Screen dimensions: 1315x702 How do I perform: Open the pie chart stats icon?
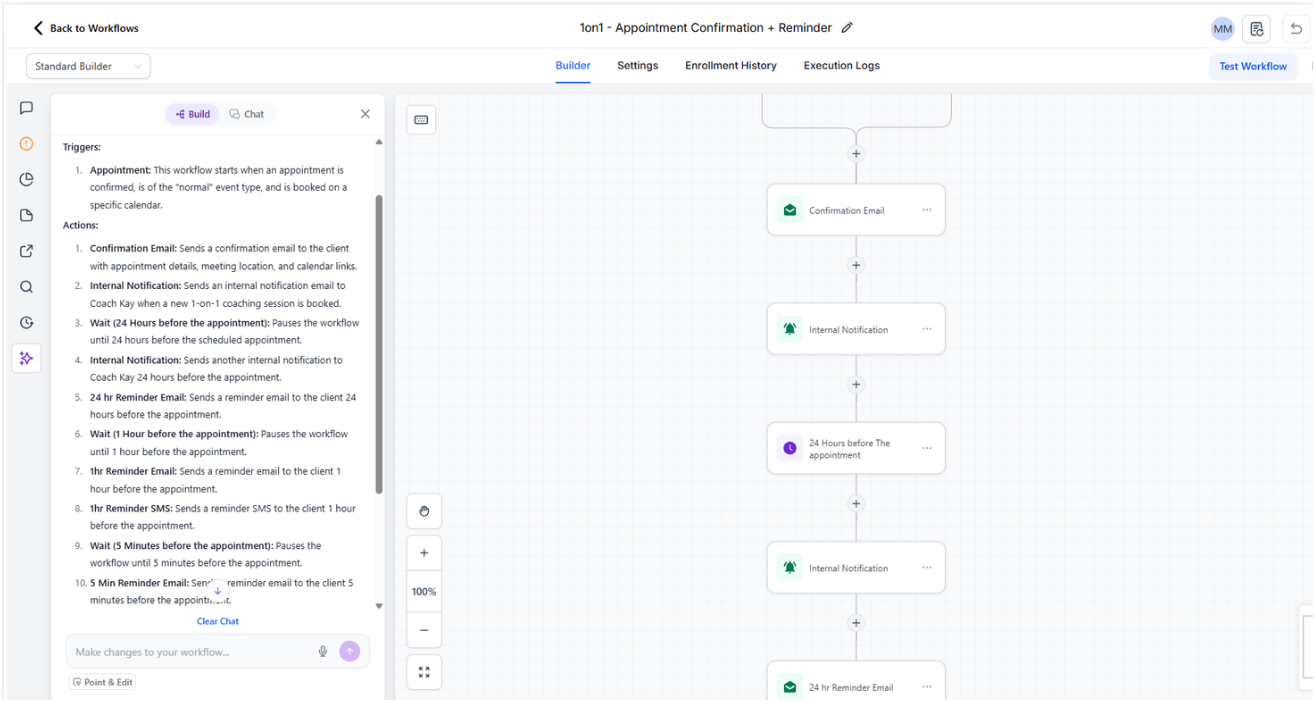(x=27, y=180)
